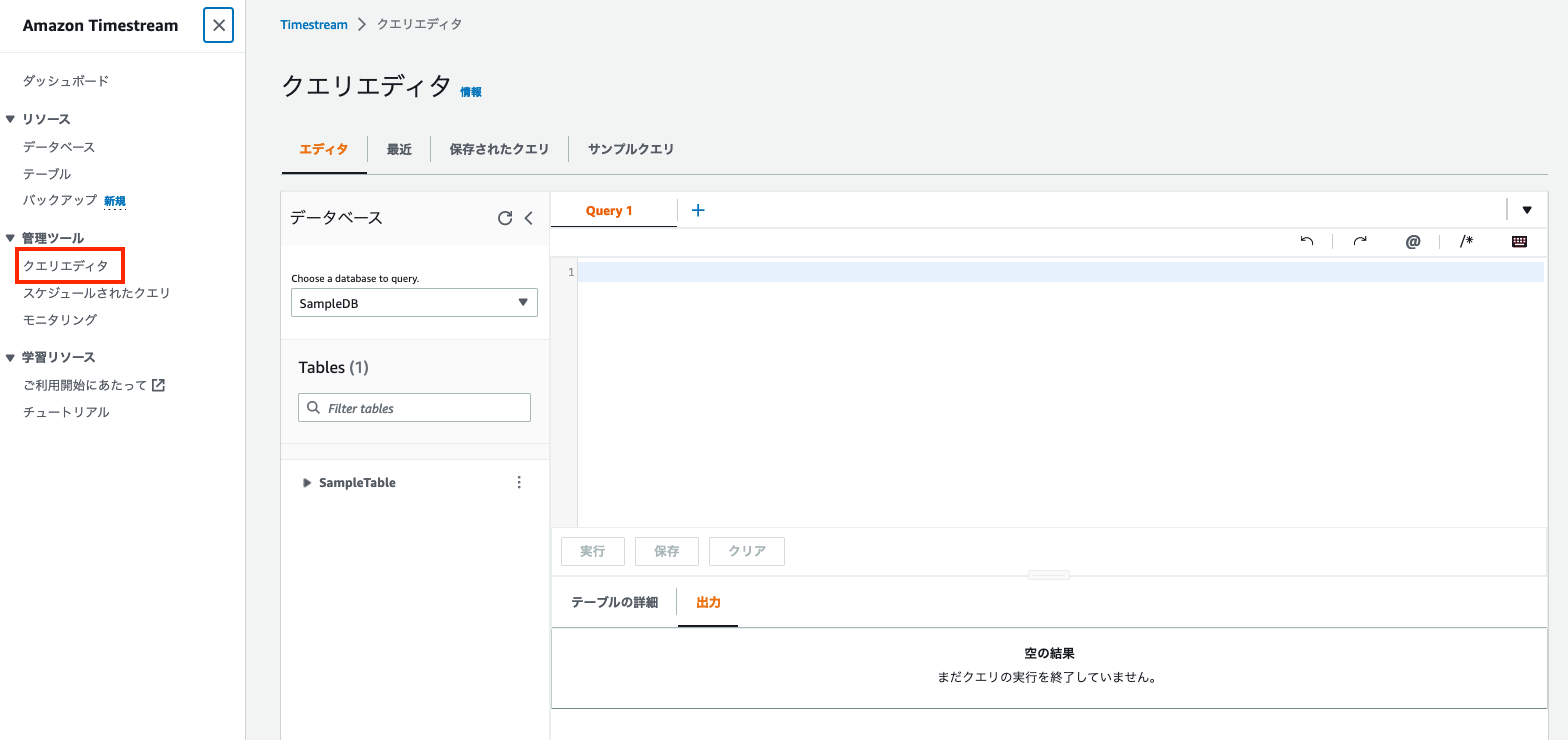1568x740 pixels.
Task: Expand the SampleTable tree node
Action: (x=307, y=483)
